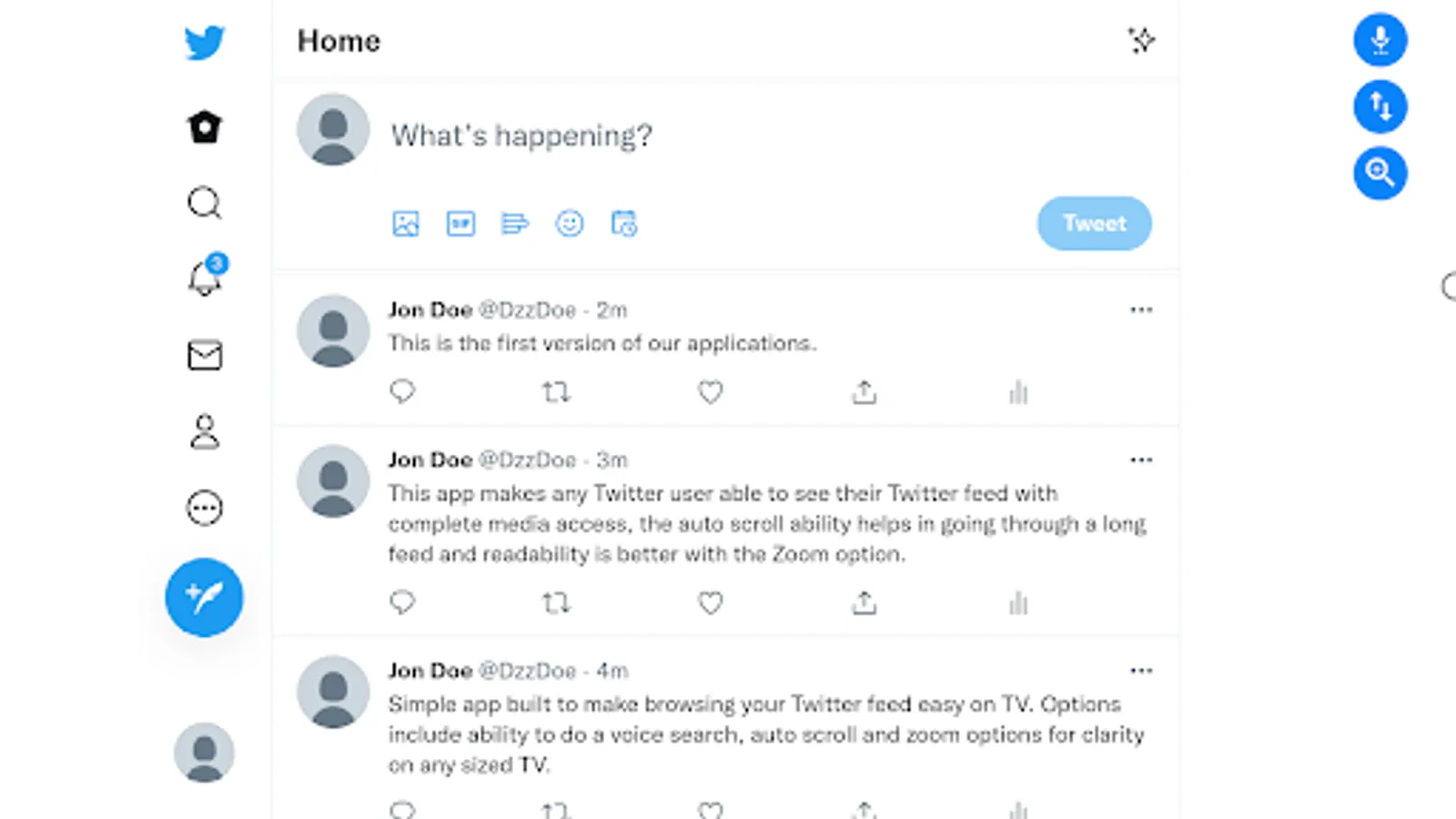The width and height of the screenshot is (1456, 819).
Task: Open the More circle menu in sidebar
Action: coord(204,508)
